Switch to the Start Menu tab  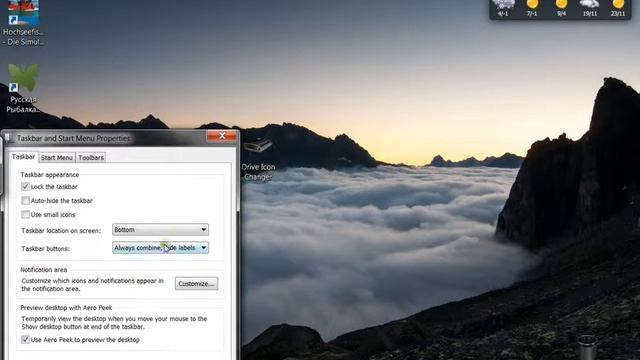click(57, 158)
